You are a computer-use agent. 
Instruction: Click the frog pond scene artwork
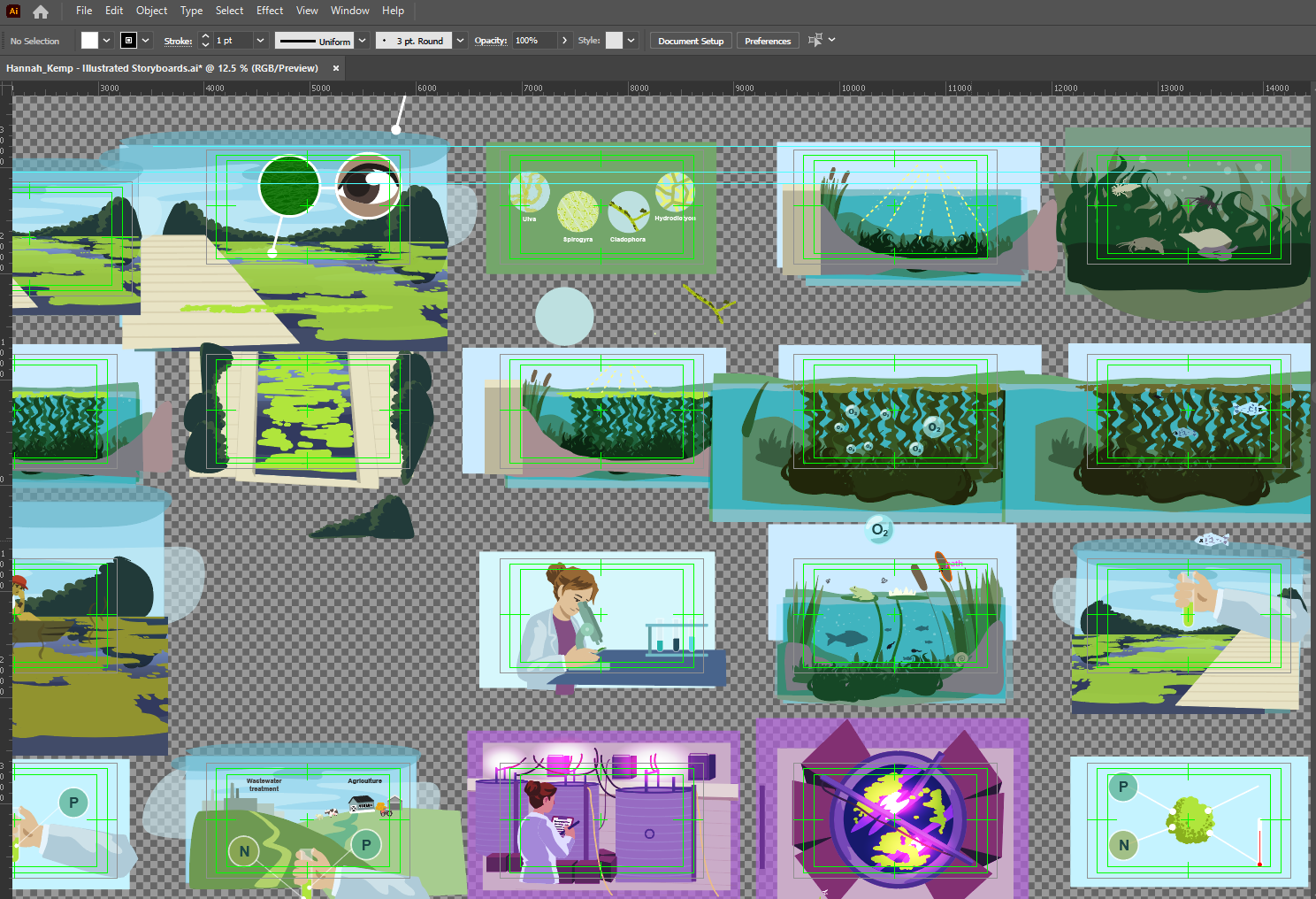(x=892, y=613)
